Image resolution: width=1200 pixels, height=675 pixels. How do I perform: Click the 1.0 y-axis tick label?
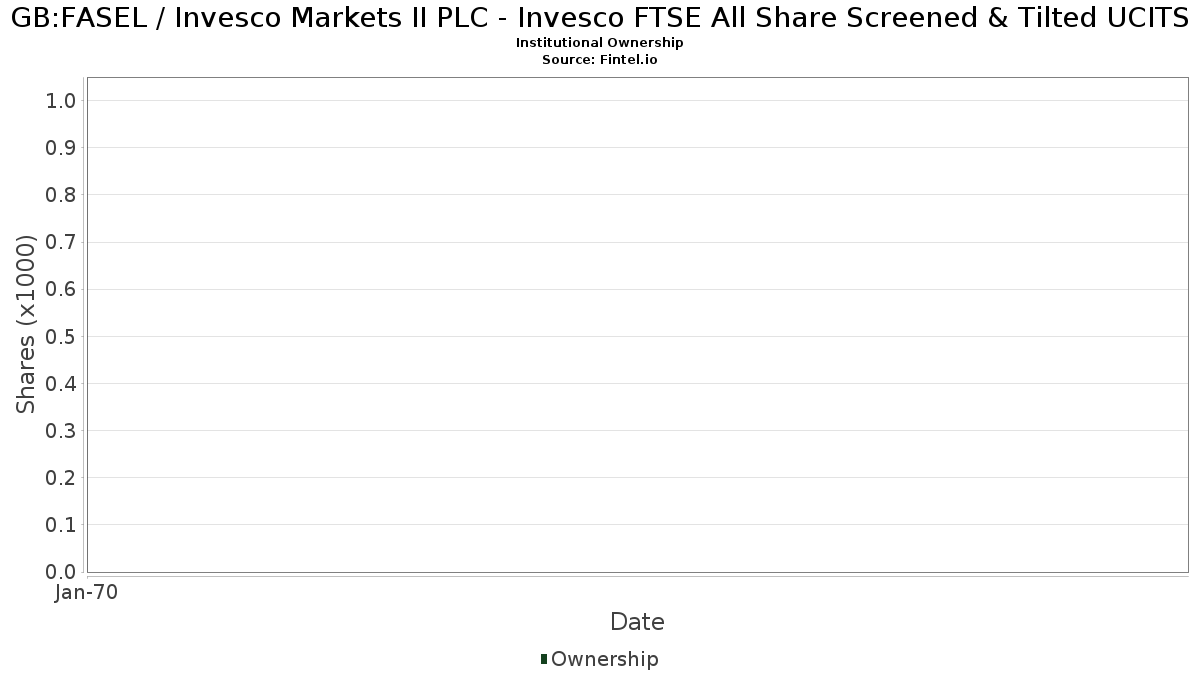tap(61, 100)
